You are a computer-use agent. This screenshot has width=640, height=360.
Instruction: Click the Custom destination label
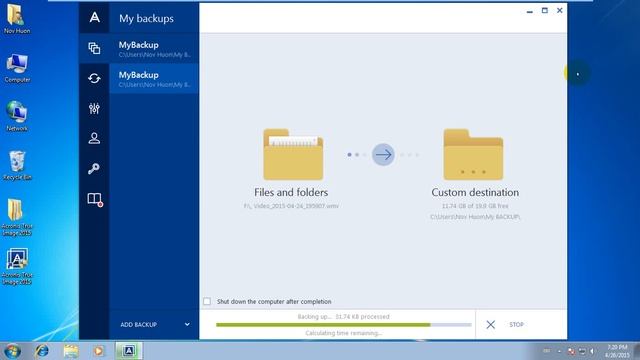pos(475,192)
